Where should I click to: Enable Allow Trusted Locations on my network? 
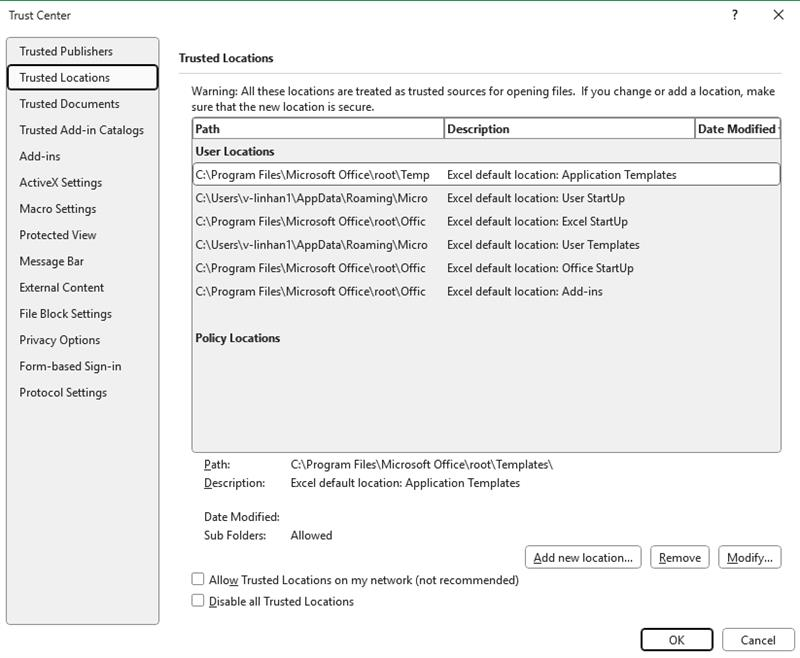click(x=197, y=579)
